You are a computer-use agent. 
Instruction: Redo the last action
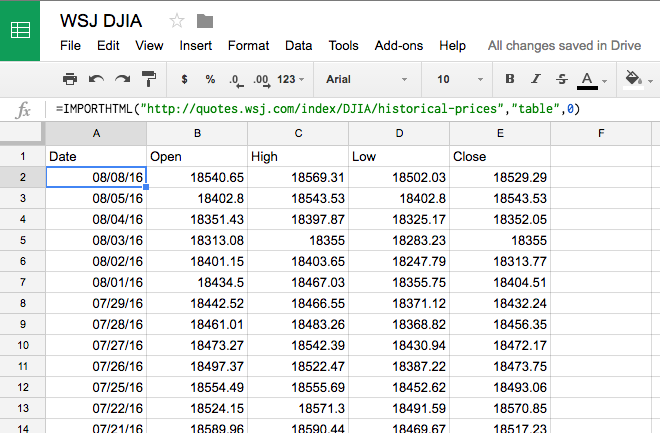[122, 79]
